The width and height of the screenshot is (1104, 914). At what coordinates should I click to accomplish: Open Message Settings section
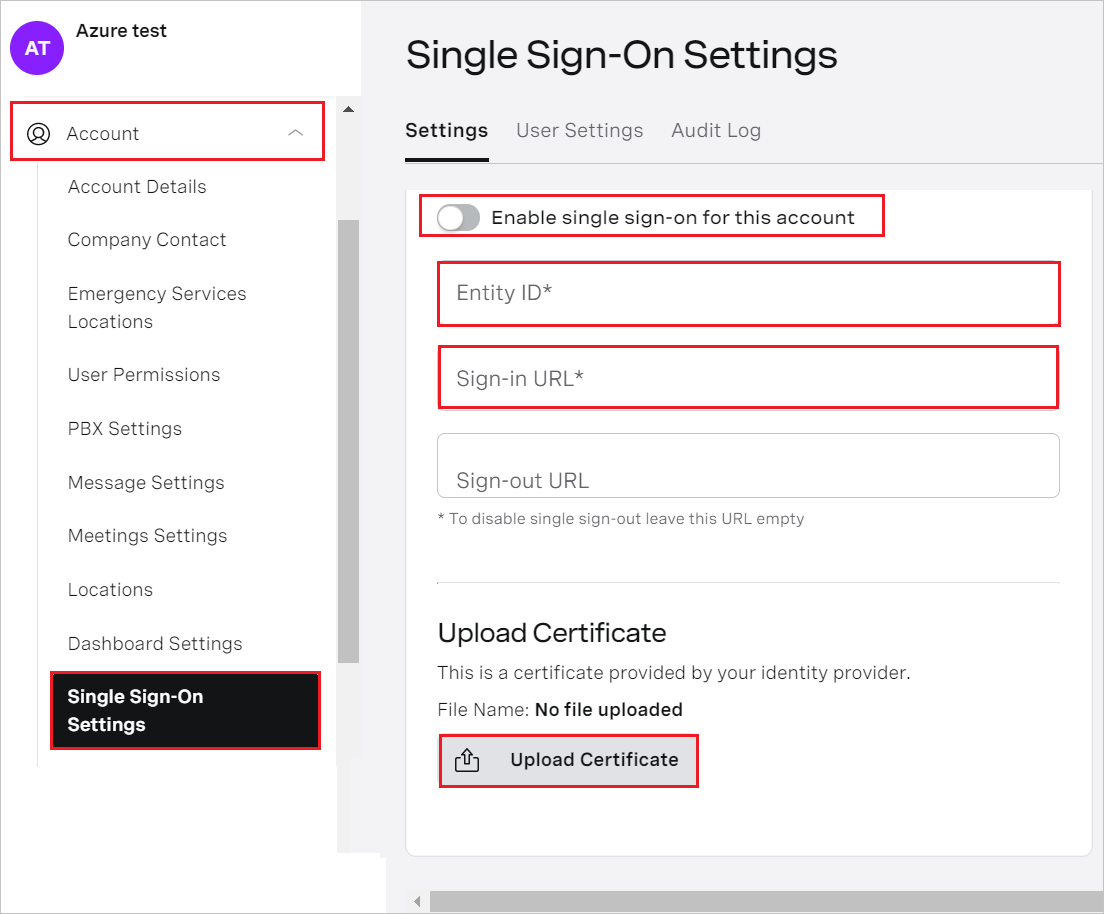145,482
